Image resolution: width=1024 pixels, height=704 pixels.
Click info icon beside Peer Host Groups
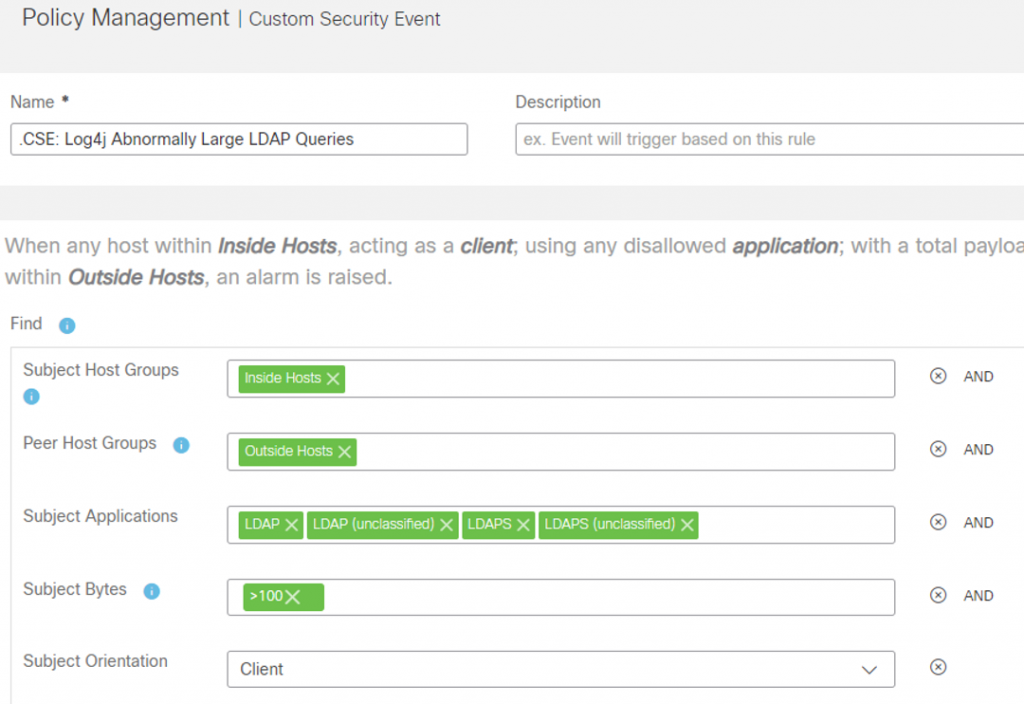point(181,445)
